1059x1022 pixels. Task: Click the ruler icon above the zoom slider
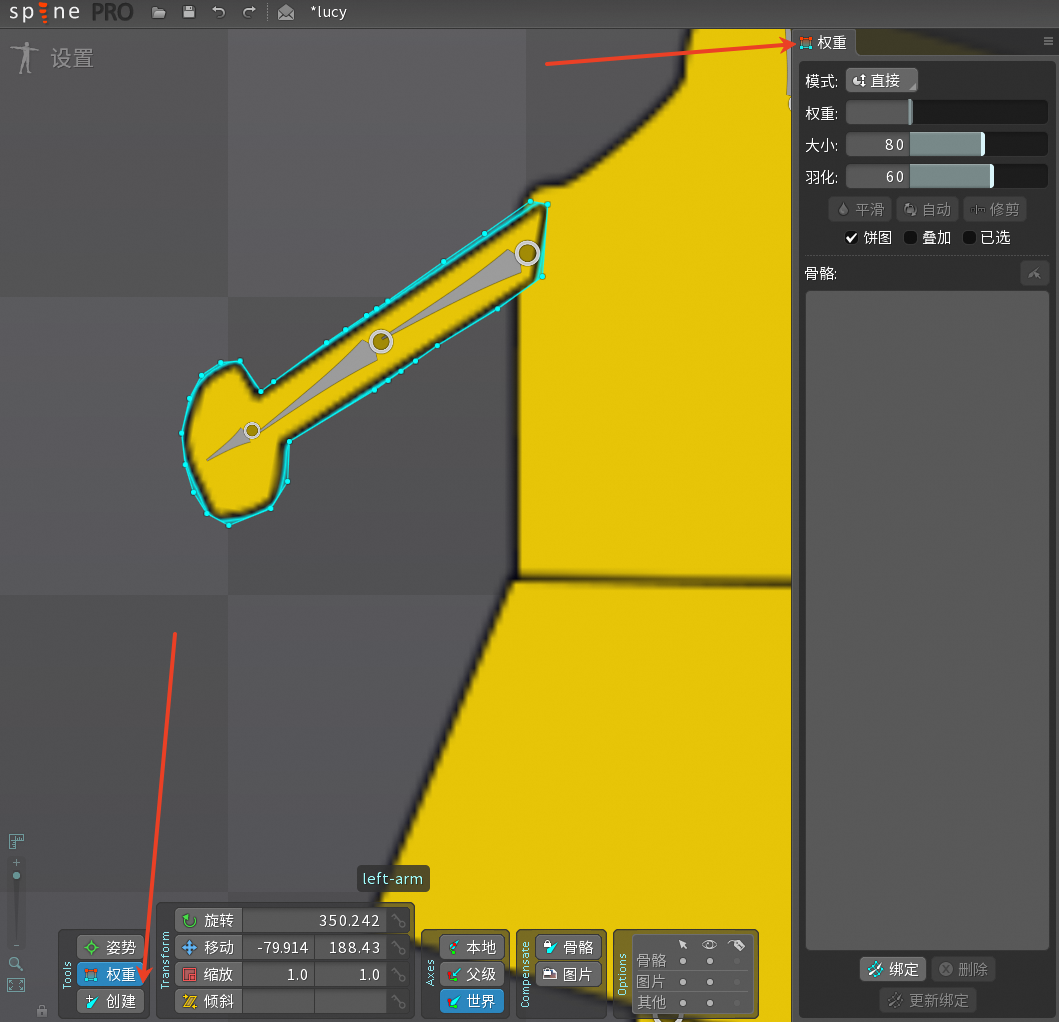[x=16, y=841]
